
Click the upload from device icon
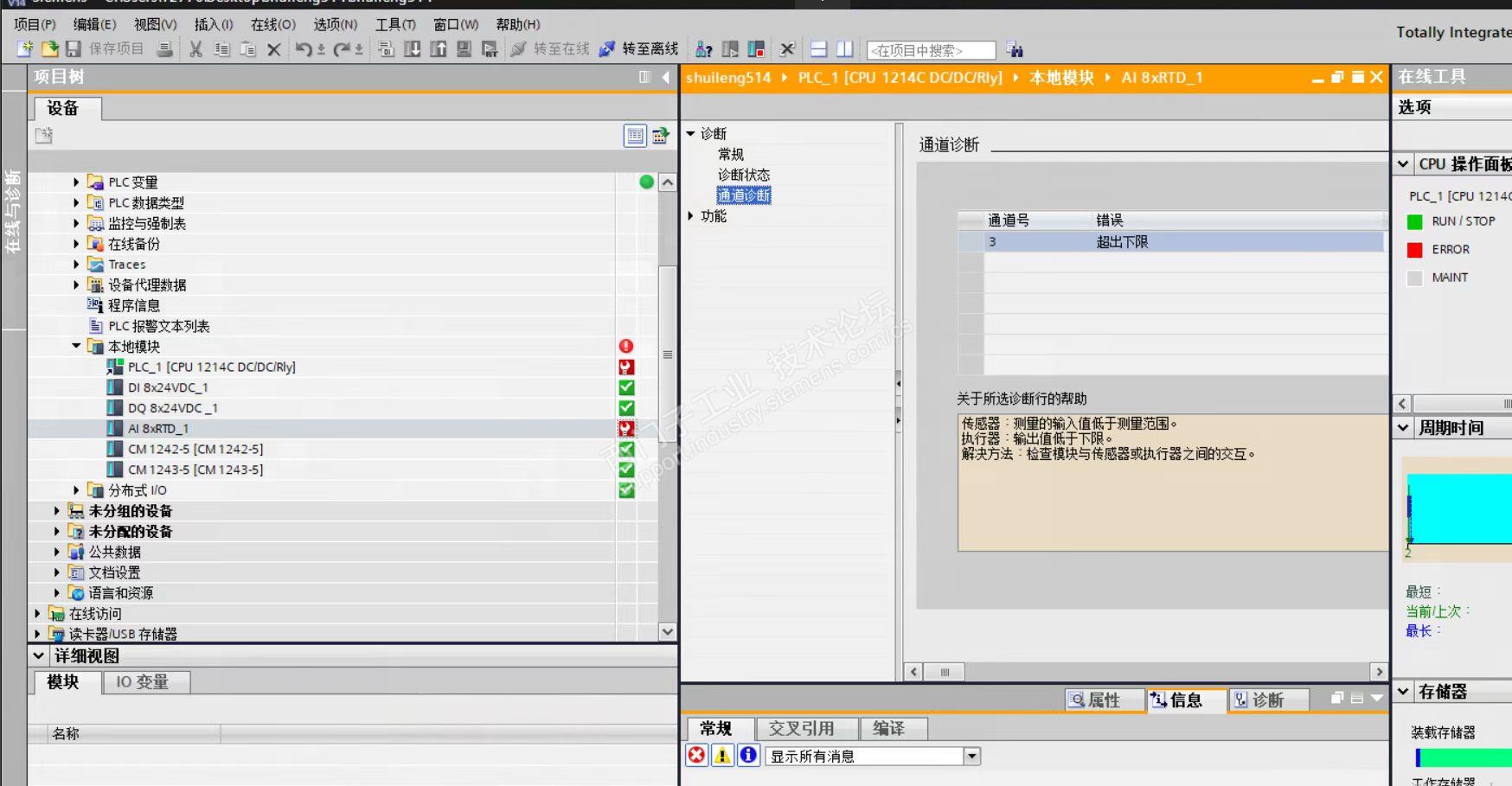(439, 49)
